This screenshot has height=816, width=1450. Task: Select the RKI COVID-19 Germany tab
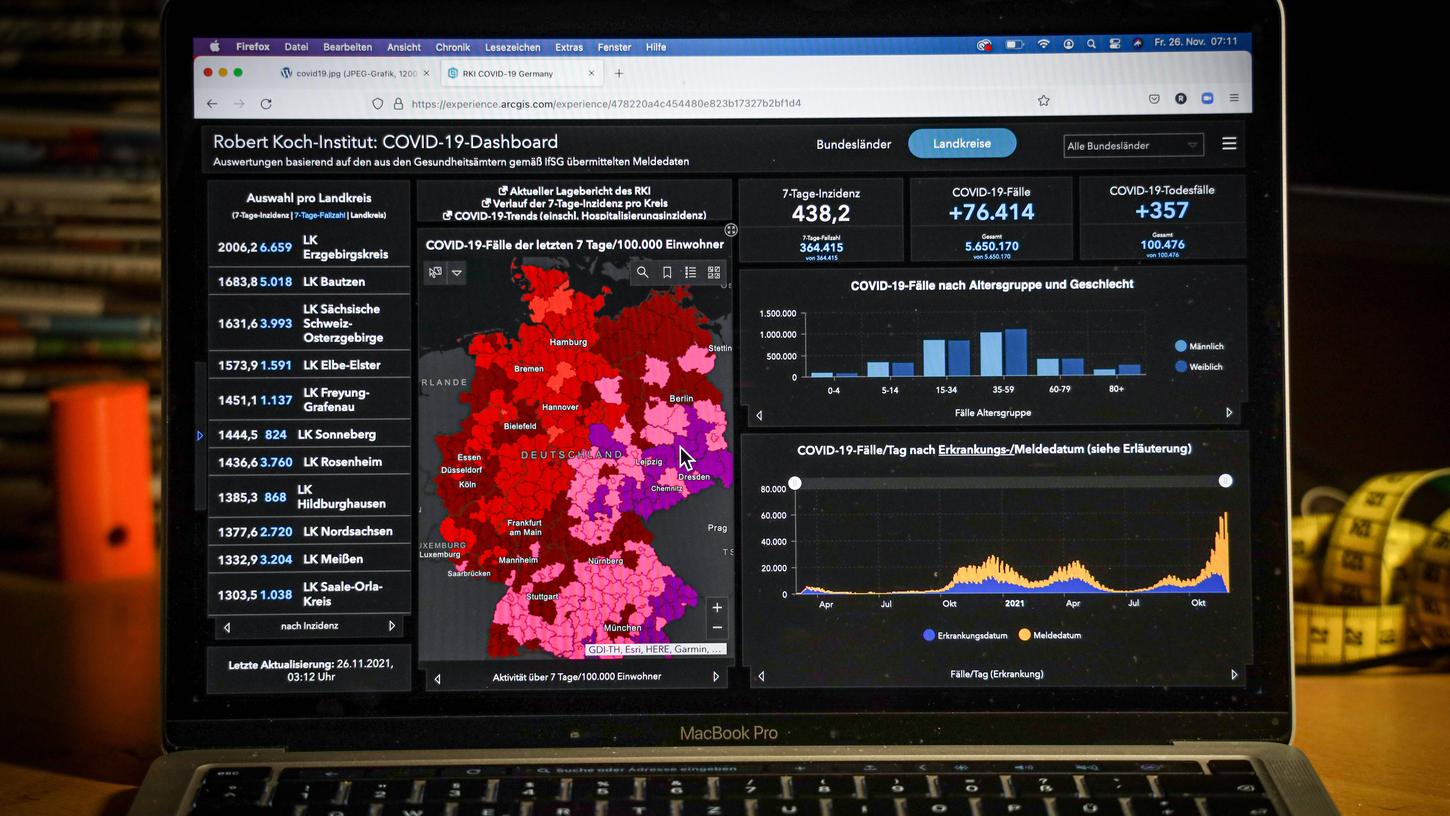(521, 73)
